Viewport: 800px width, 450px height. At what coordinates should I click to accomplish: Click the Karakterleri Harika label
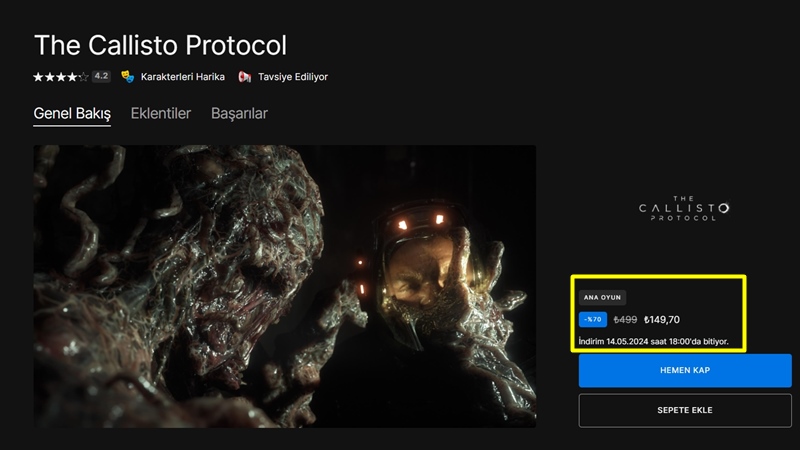pyautogui.click(x=183, y=77)
